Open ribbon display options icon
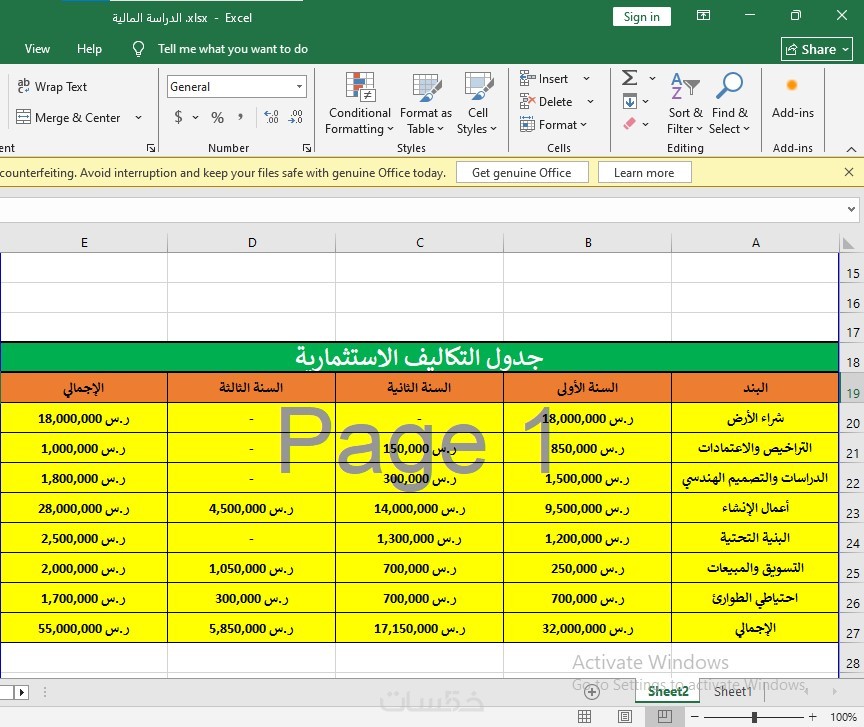Screen dimensions: 864x727 click(703, 15)
